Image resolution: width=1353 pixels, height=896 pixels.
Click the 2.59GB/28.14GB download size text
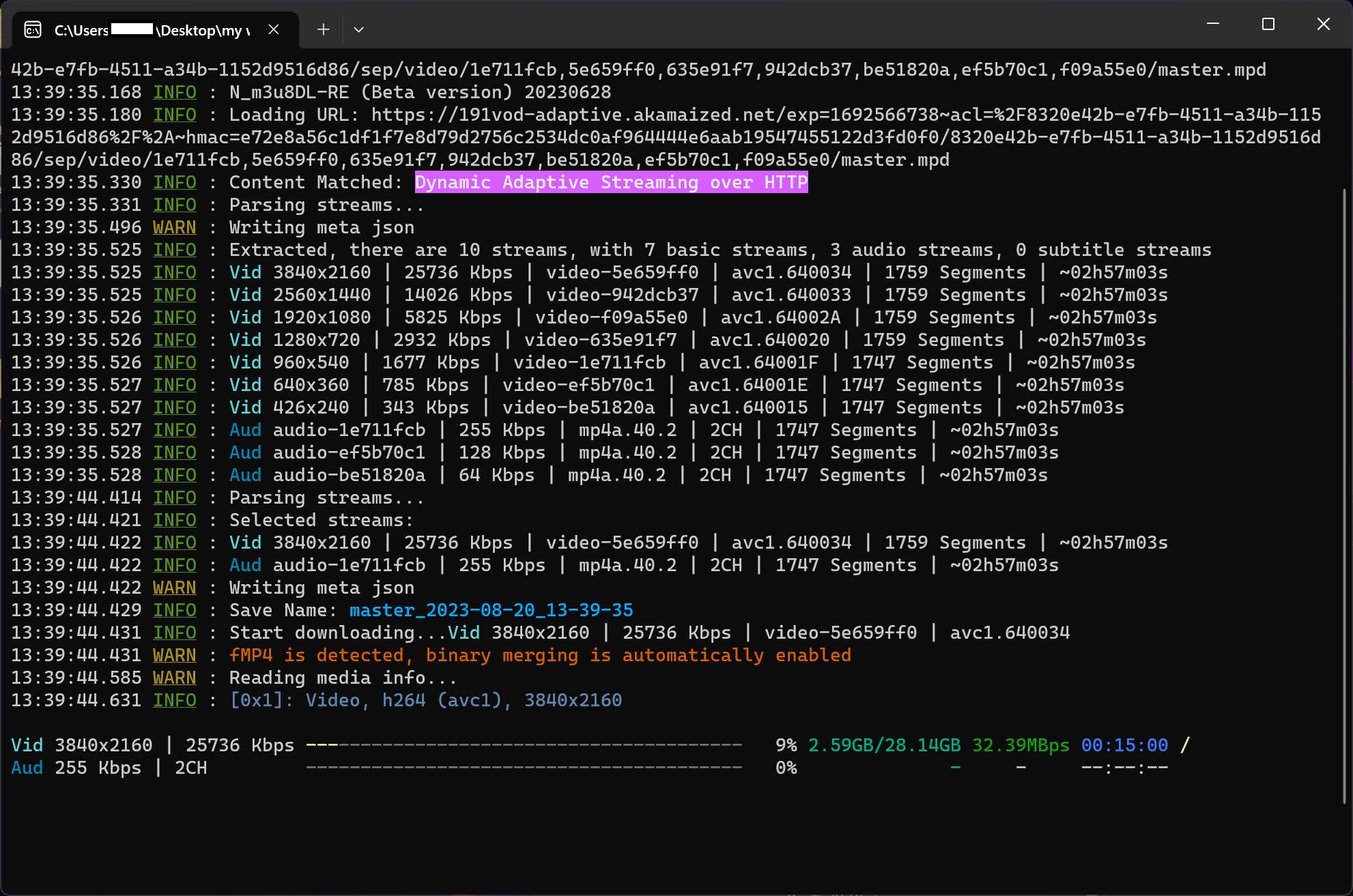pyautogui.click(x=884, y=745)
